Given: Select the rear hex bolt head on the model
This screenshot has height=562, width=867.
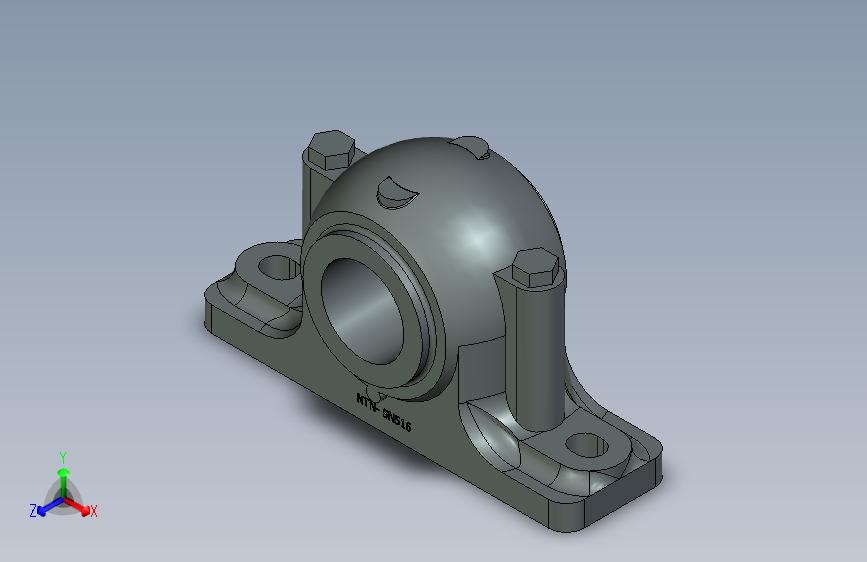Looking at the screenshot, I should point(331,149).
